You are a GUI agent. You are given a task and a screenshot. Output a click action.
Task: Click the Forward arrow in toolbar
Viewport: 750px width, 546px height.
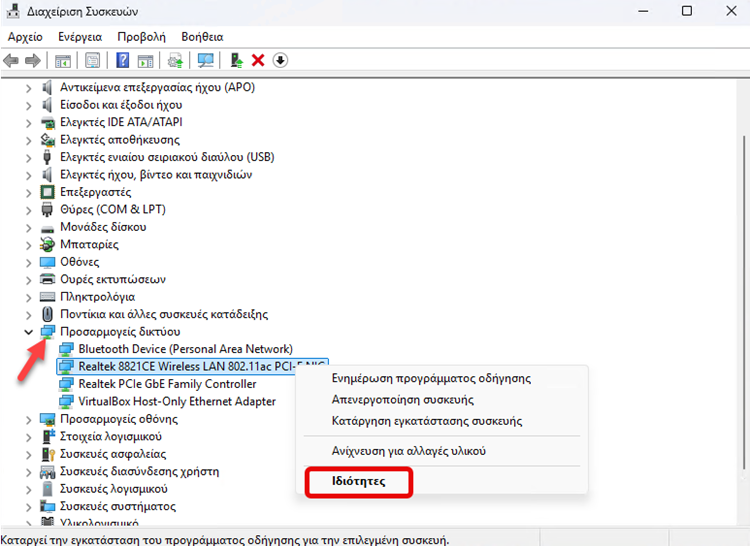pyautogui.click(x=34, y=60)
